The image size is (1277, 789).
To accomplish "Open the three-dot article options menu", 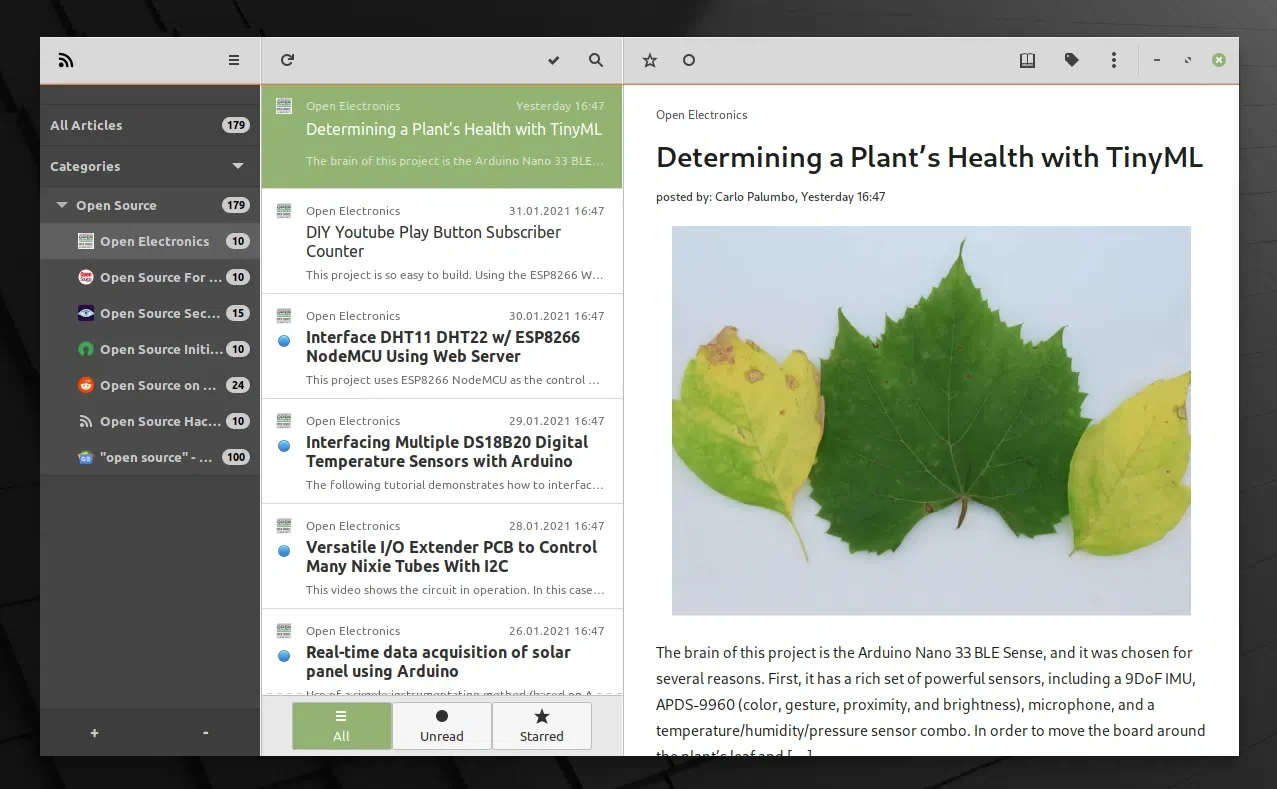I will (x=1114, y=60).
